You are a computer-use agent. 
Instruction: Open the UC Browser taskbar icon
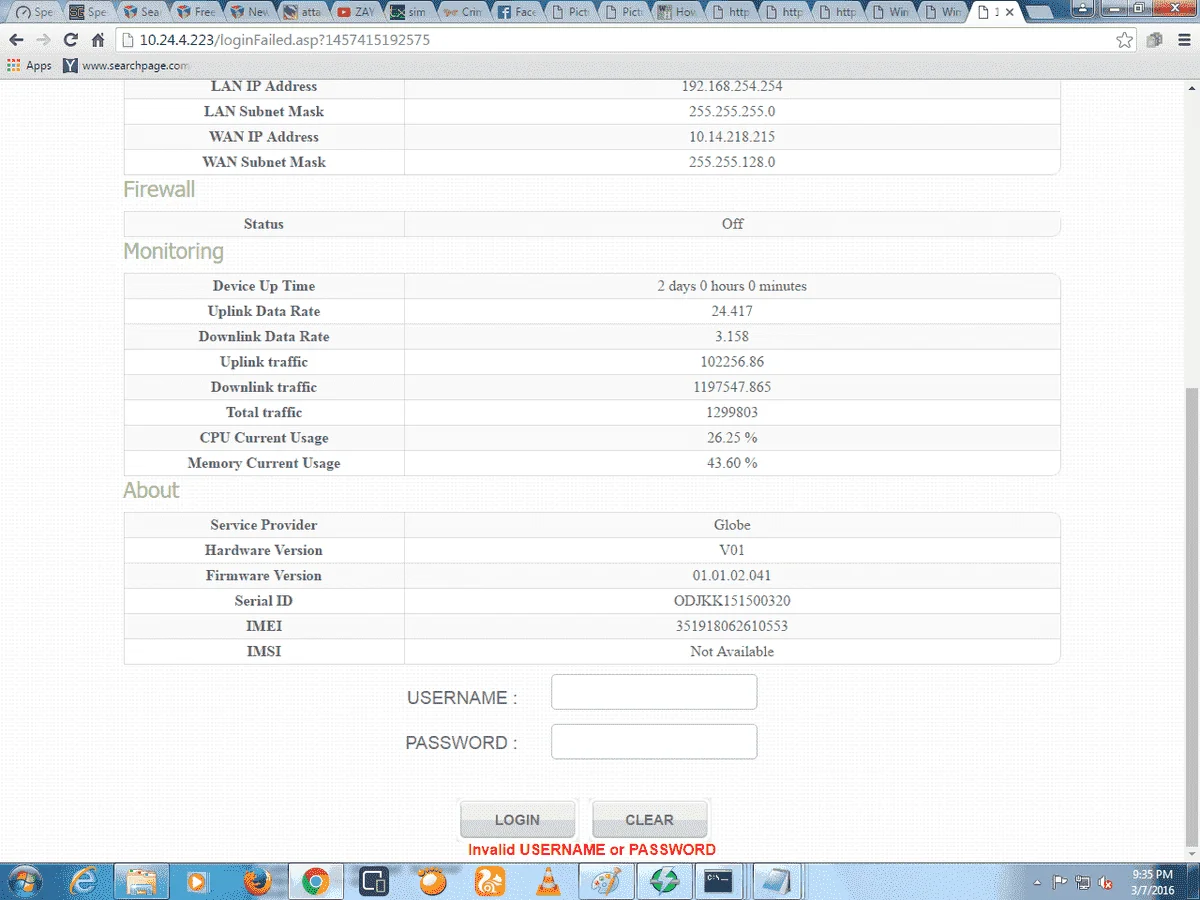[490, 881]
